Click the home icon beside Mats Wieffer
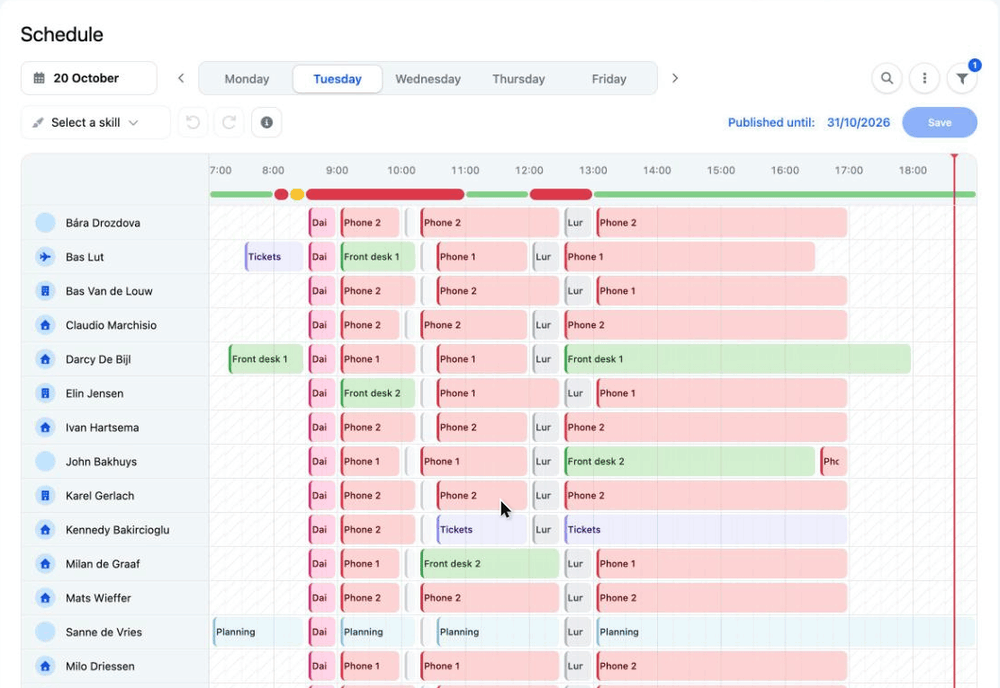Viewport: 1000px width, 688px height. (x=45, y=598)
